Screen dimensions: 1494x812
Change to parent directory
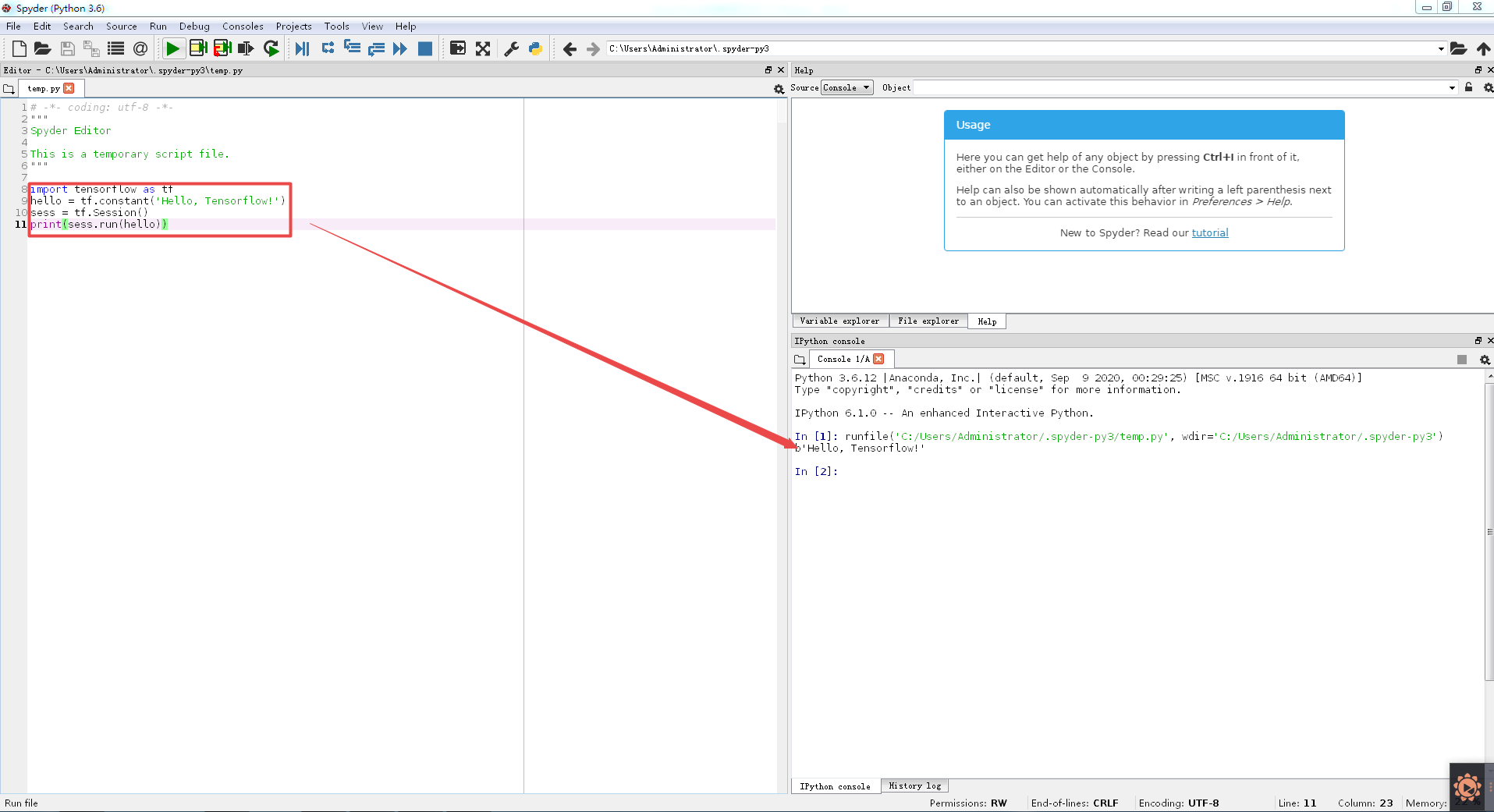click(x=1483, y=48)
